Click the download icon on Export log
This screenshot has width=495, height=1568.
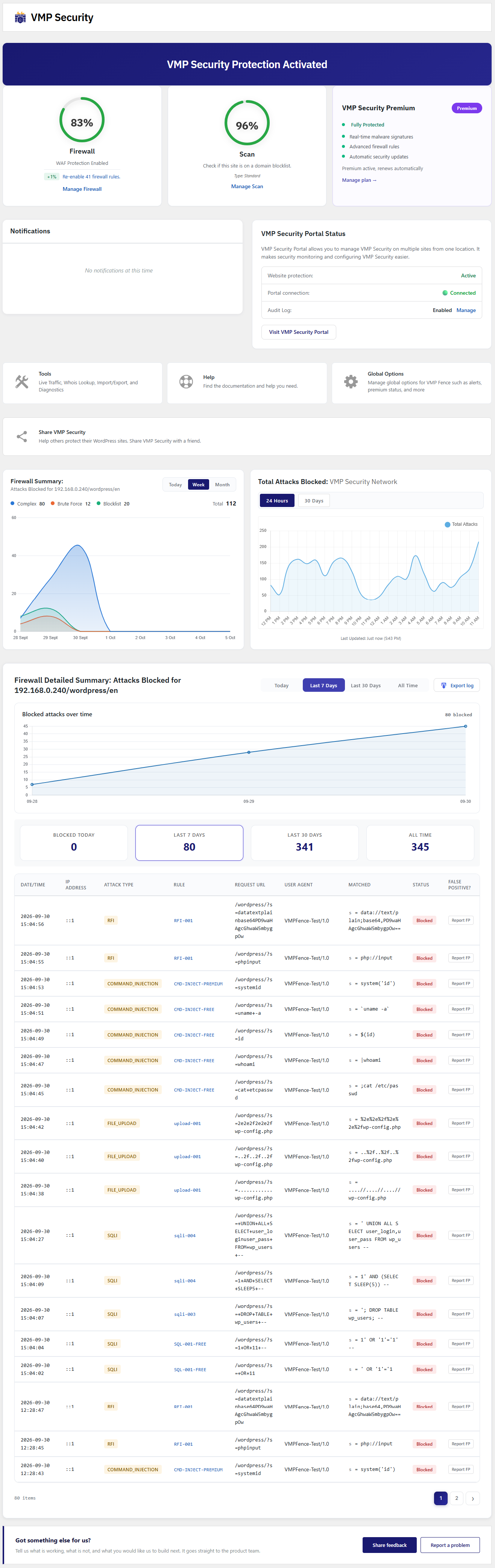coord(444,685)
